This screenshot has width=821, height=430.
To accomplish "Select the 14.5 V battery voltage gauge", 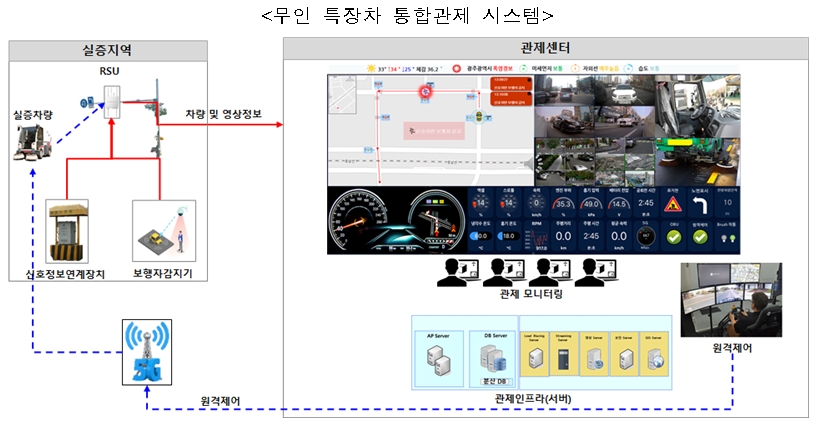I will 618,203.
